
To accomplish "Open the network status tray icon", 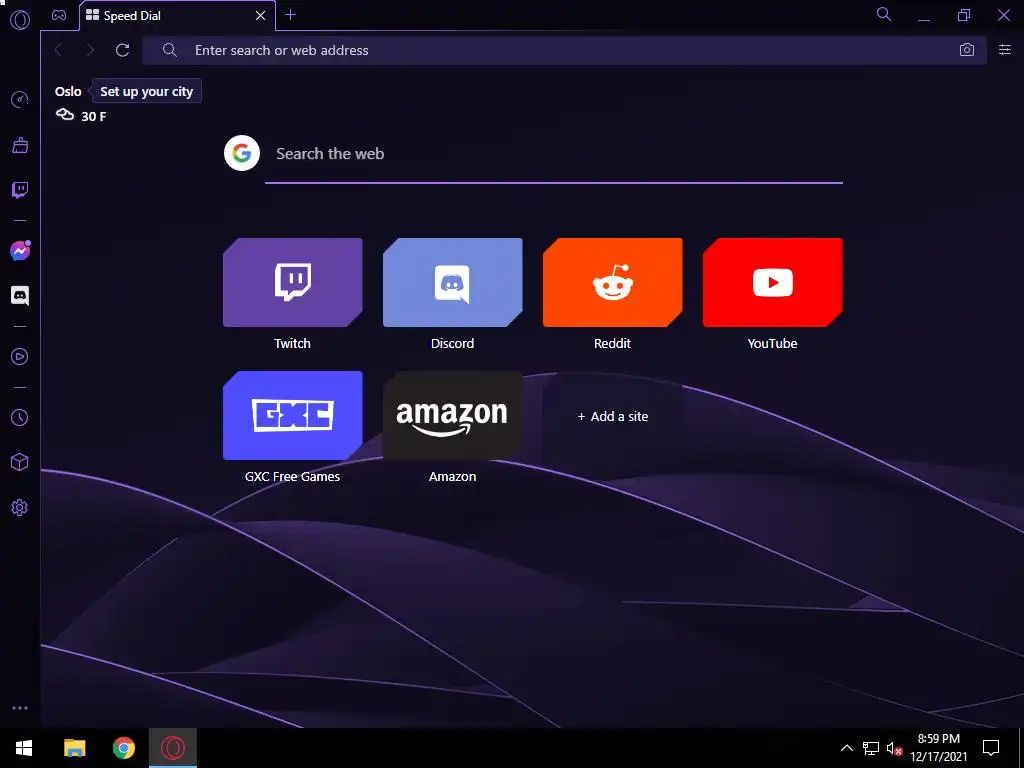I will 871,748.
